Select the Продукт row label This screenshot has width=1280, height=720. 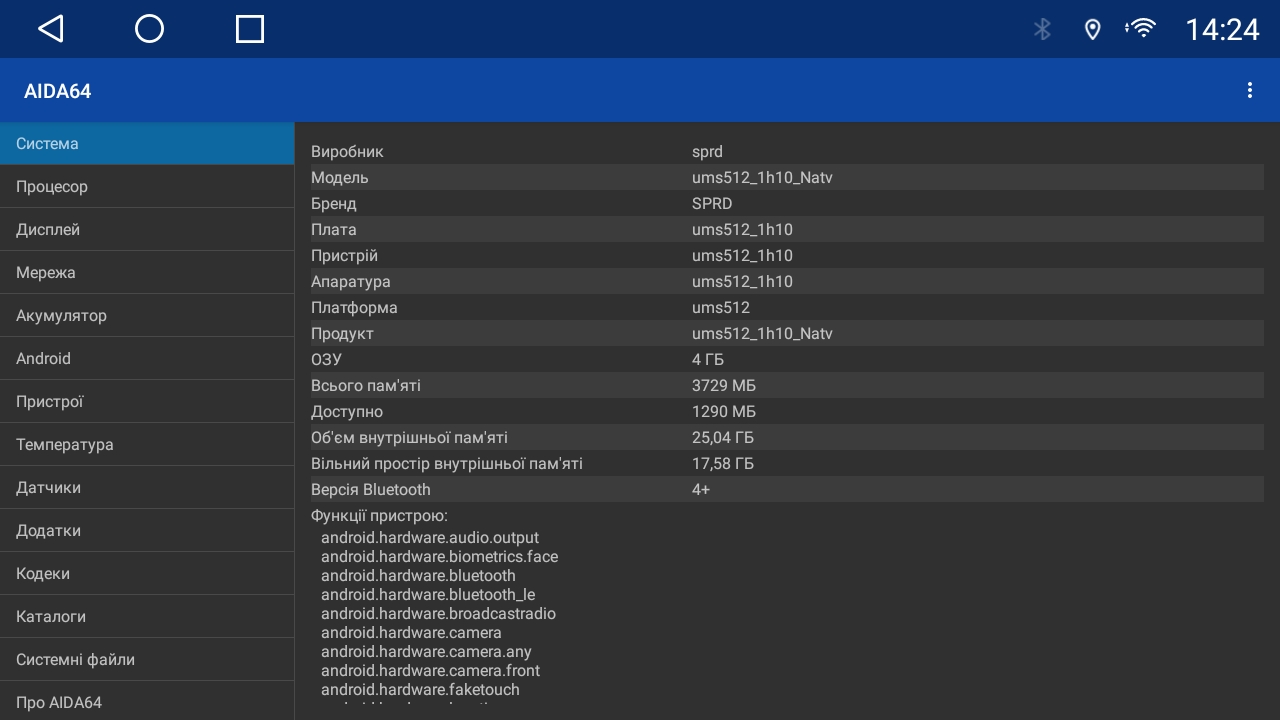pos(342,334)
